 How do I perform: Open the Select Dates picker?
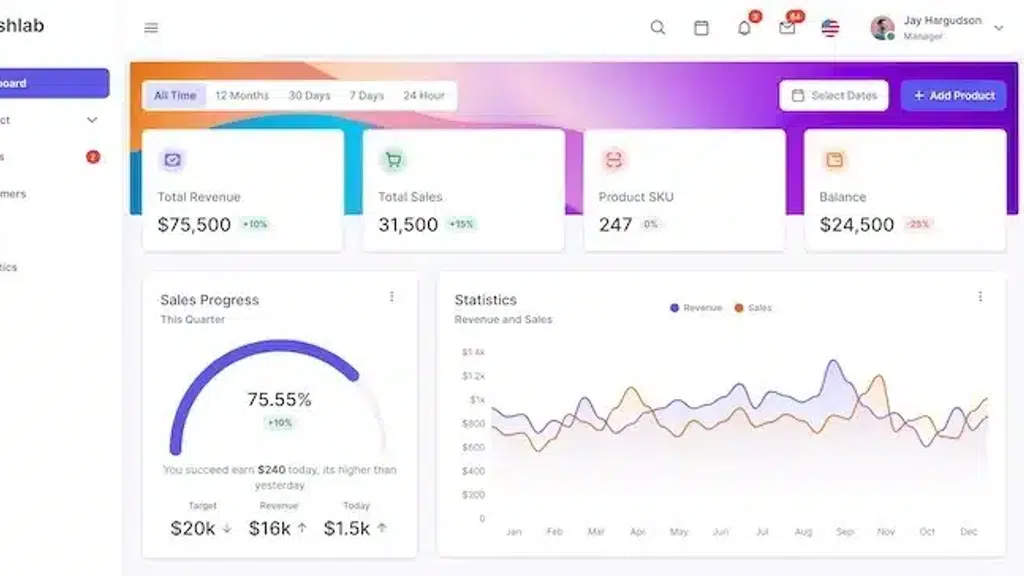click(x=833, y=95)
